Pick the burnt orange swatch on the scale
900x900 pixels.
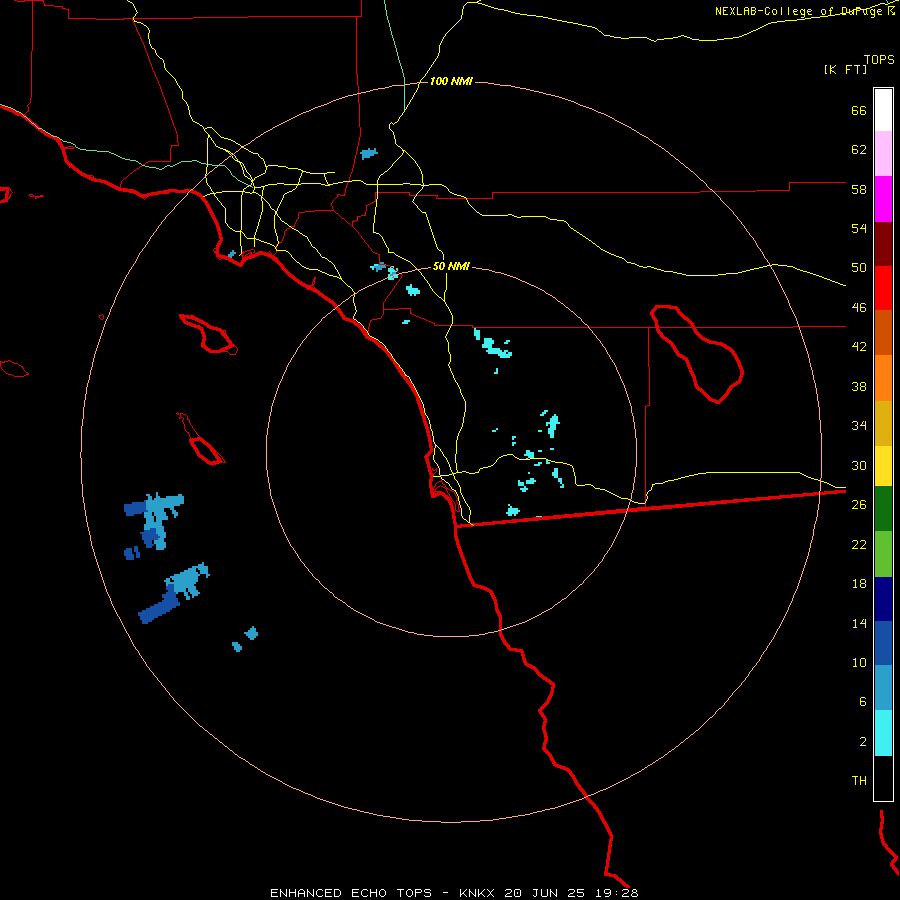point(883,332)
